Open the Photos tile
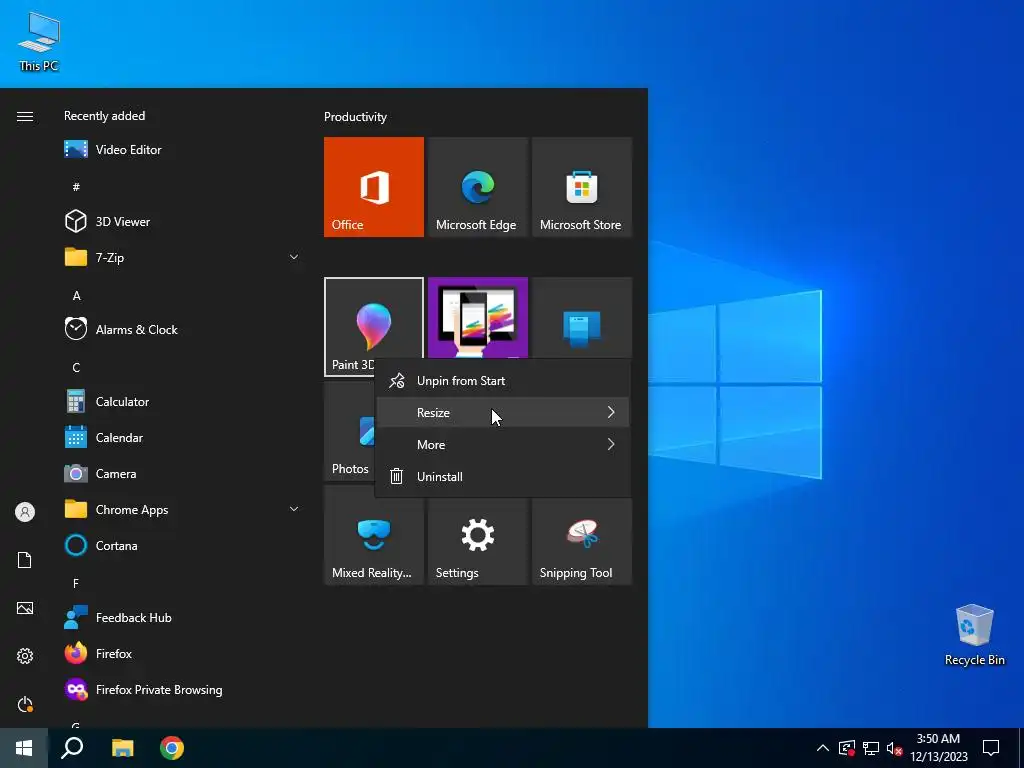The image size is (1024, 768). [x=349, y=431]
